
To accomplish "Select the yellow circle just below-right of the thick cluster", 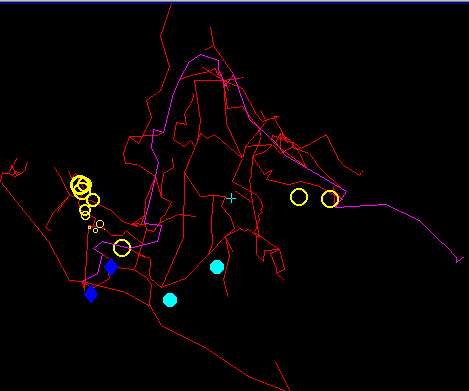I will point(93,200).
